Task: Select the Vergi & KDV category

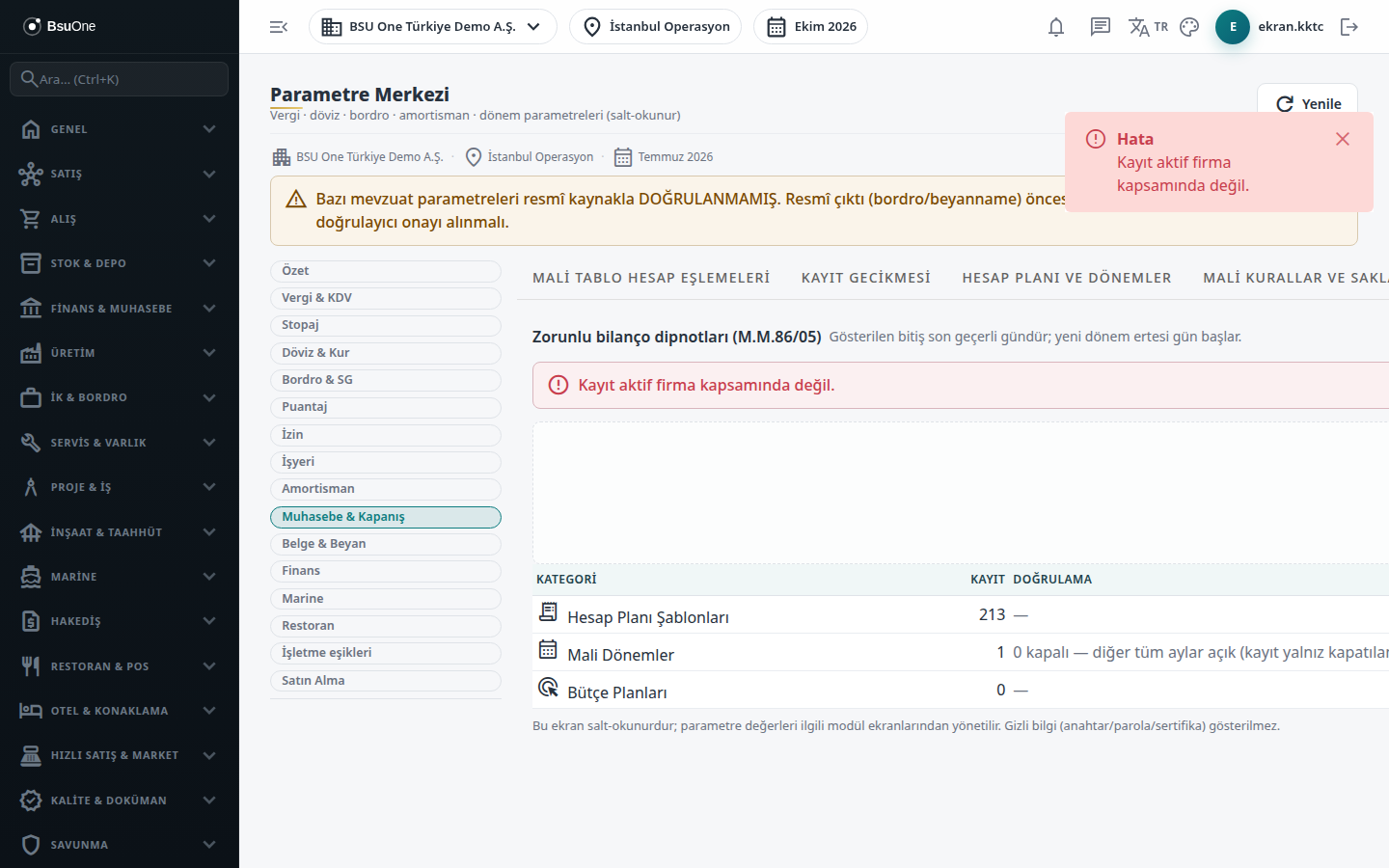Action: coord(386,298)
